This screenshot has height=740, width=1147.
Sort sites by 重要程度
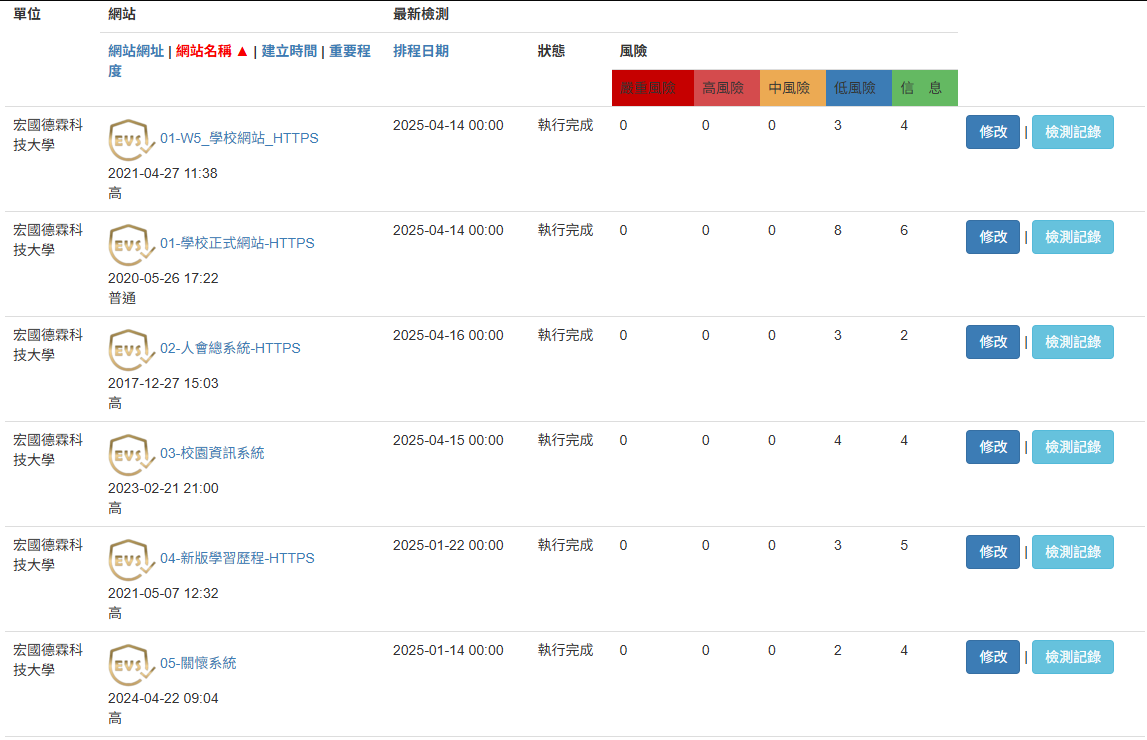pos(349,51)
